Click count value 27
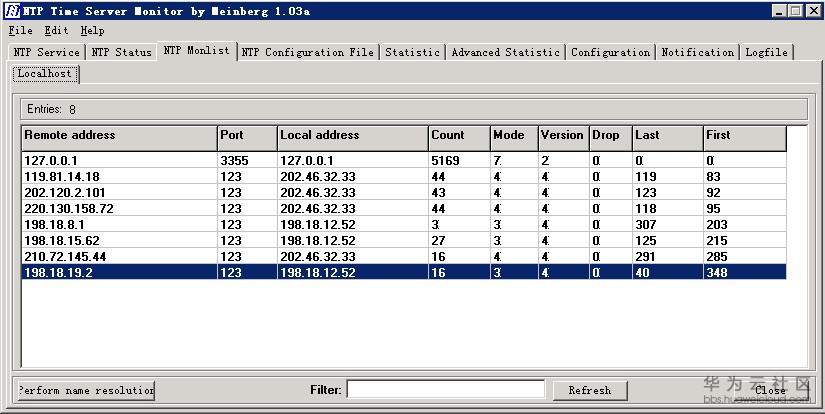 438,240
